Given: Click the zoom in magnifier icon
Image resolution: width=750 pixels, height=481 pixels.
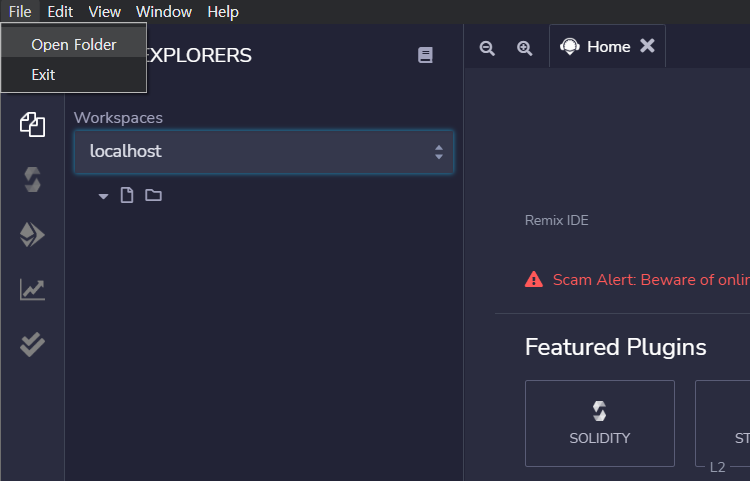Looking at the screenshot, I should 525,48.
